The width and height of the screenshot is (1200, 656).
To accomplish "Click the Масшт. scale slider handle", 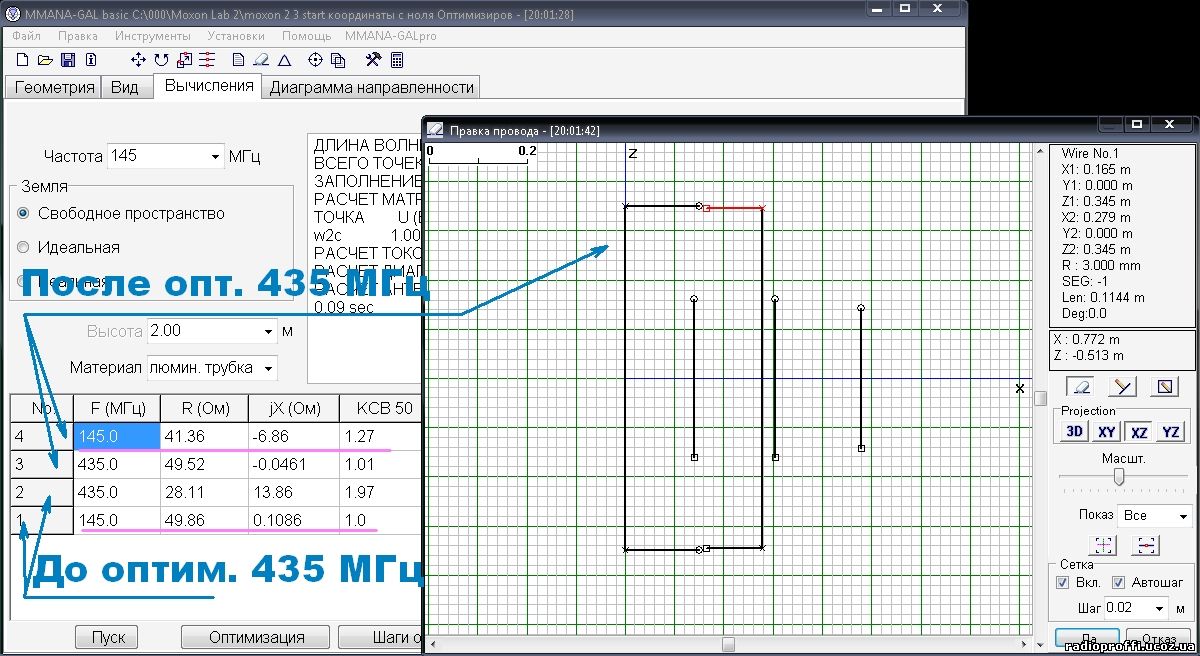I will [x=1119, y=476].
